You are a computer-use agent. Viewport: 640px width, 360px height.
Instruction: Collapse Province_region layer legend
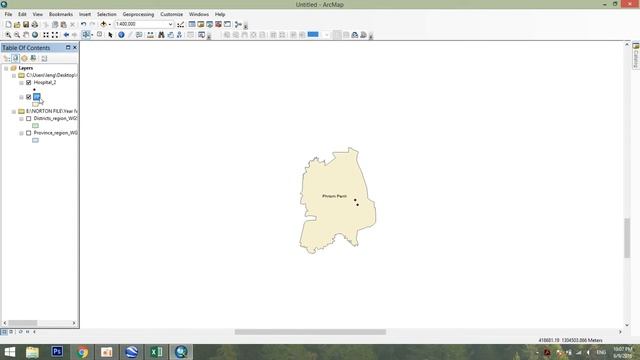click(x=21, y=133)
